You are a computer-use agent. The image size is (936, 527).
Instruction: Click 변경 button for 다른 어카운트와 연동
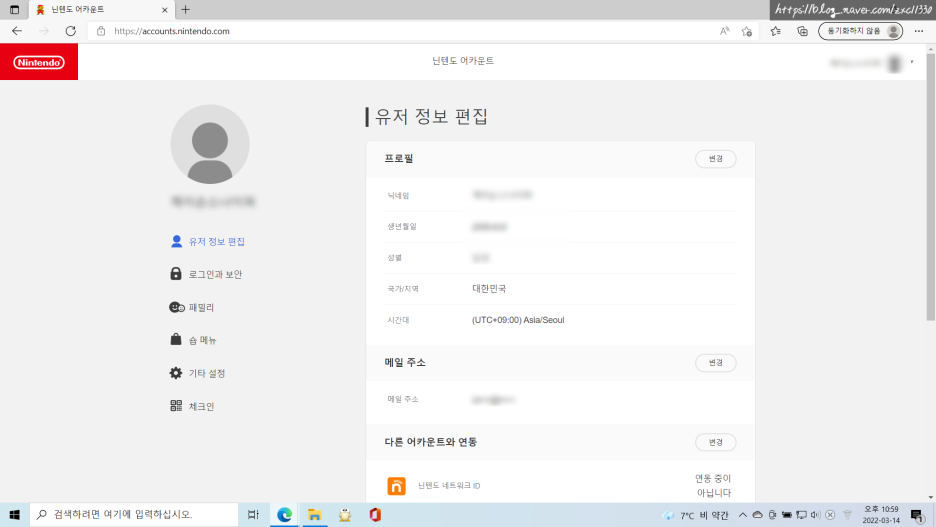click(715, 442)
